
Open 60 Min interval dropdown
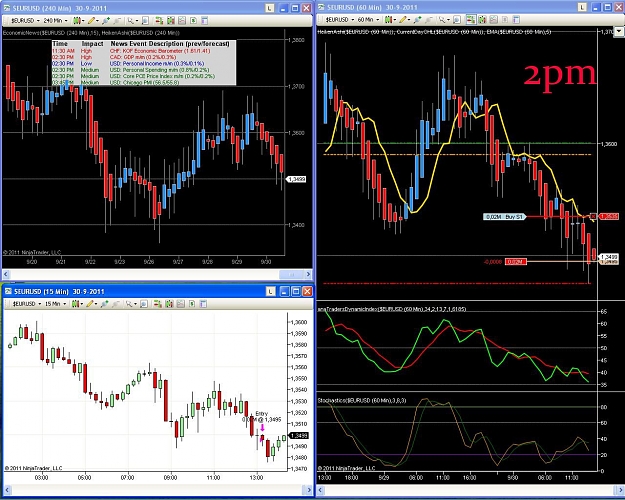point(368,20)
